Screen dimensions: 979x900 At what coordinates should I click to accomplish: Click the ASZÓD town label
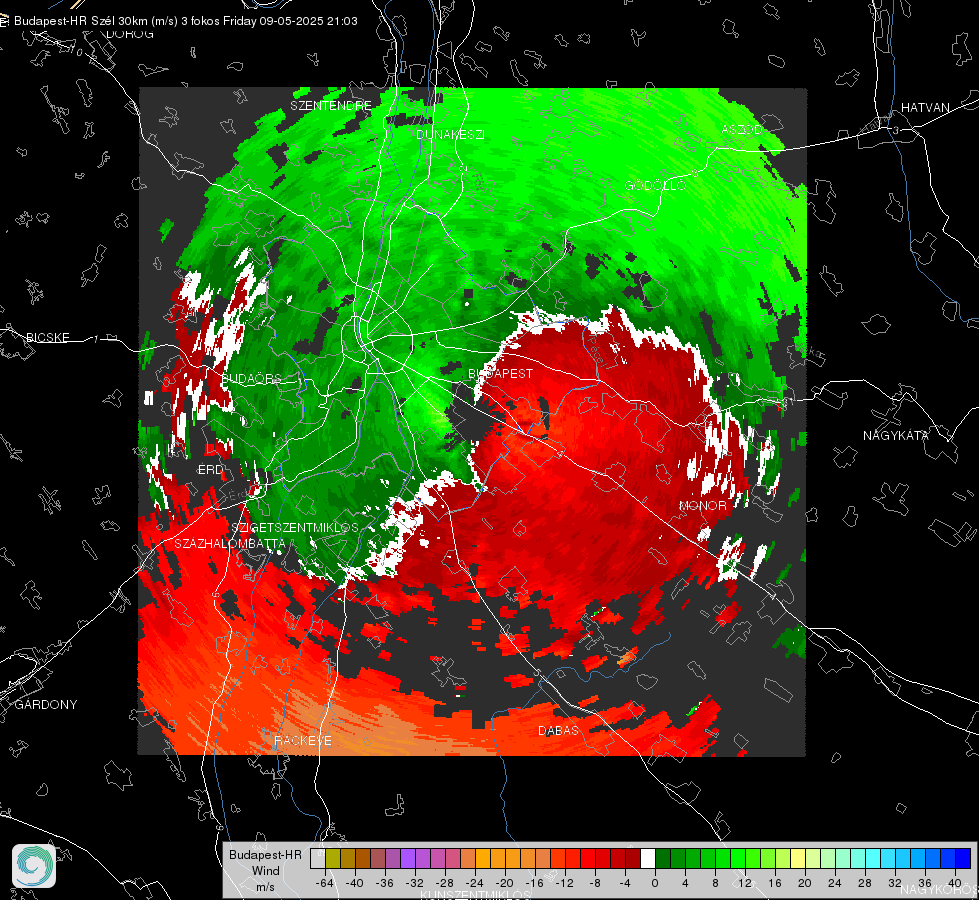tap(742, 129)
